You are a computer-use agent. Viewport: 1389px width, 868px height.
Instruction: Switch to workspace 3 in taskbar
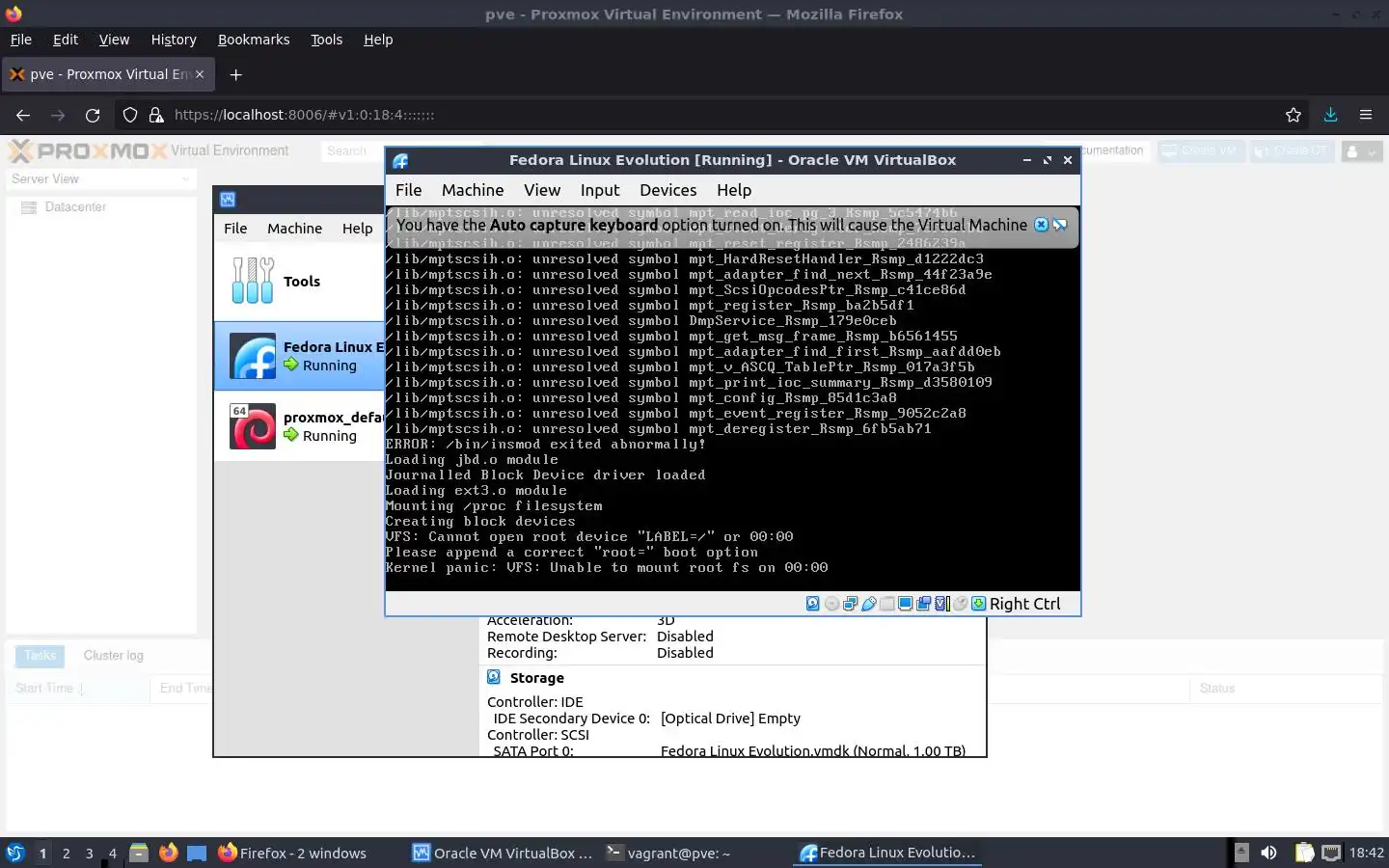pyautogui.click(x=89, y=854)
